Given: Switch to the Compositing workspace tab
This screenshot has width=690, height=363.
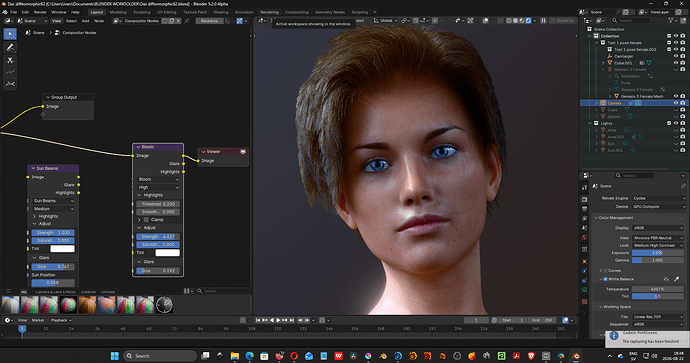Looking at the screenshot, I should (x=297, y=12).
